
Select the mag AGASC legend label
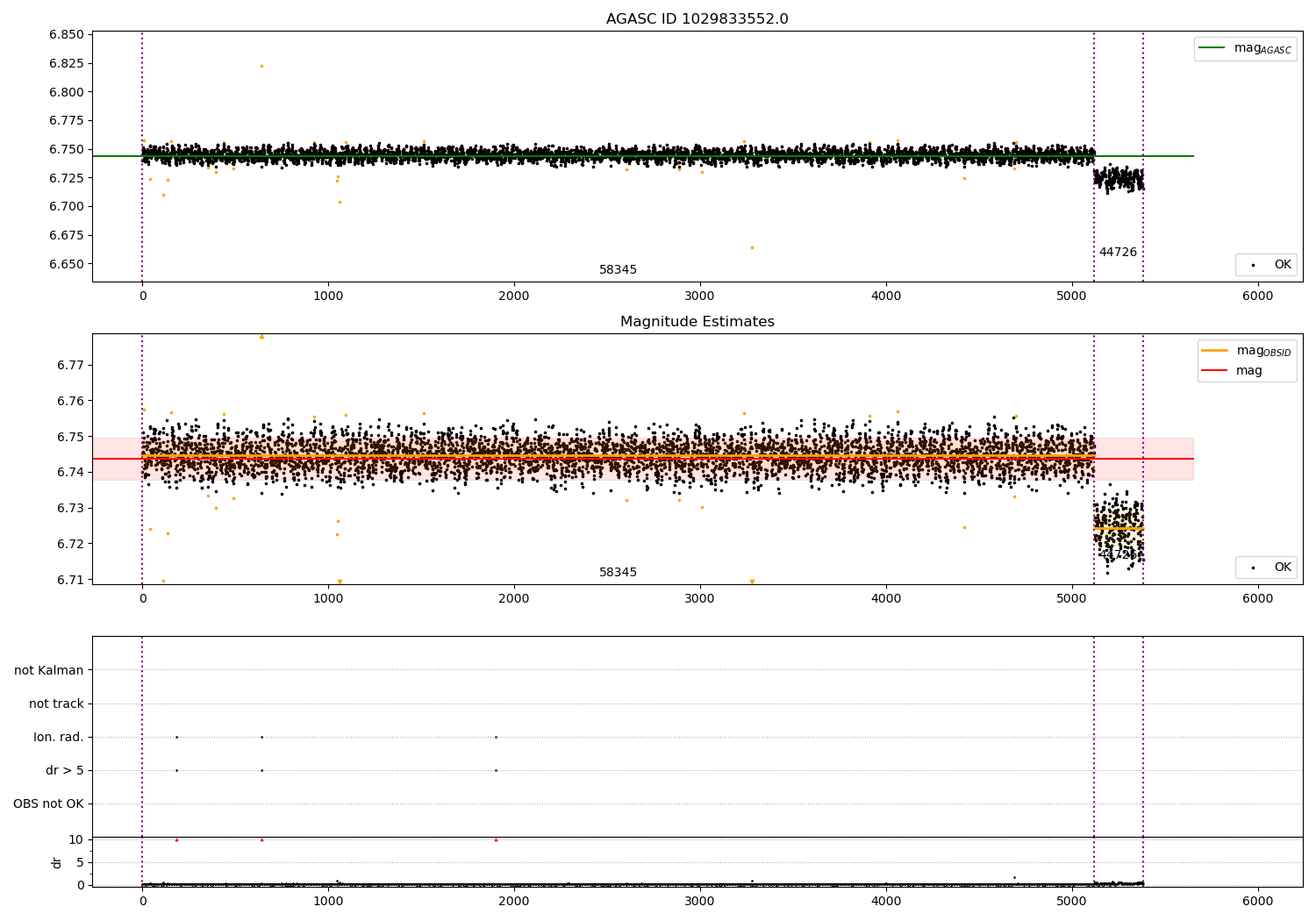pos(1262,48)
